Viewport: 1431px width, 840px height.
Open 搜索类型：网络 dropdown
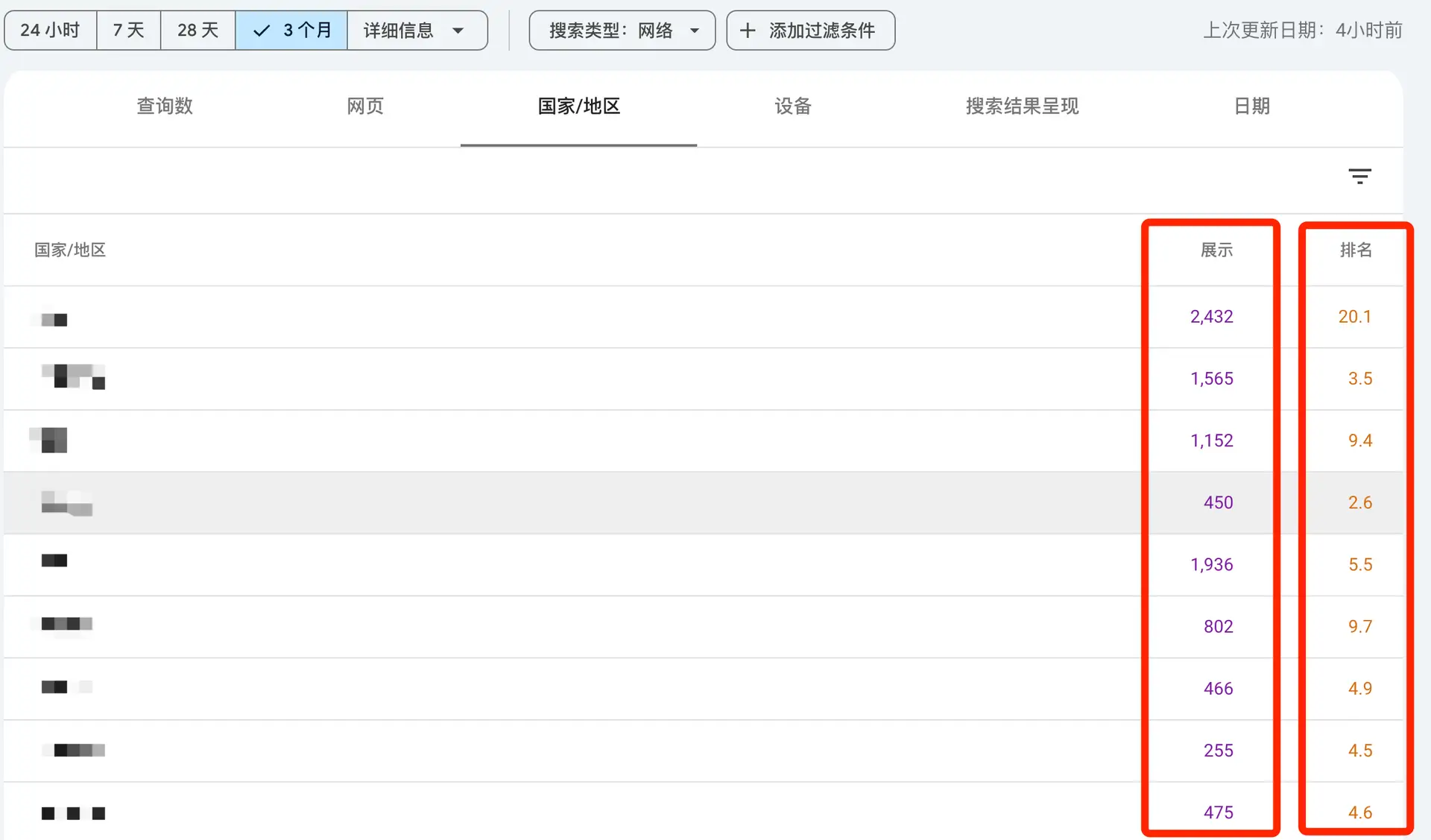pos(622,31)
